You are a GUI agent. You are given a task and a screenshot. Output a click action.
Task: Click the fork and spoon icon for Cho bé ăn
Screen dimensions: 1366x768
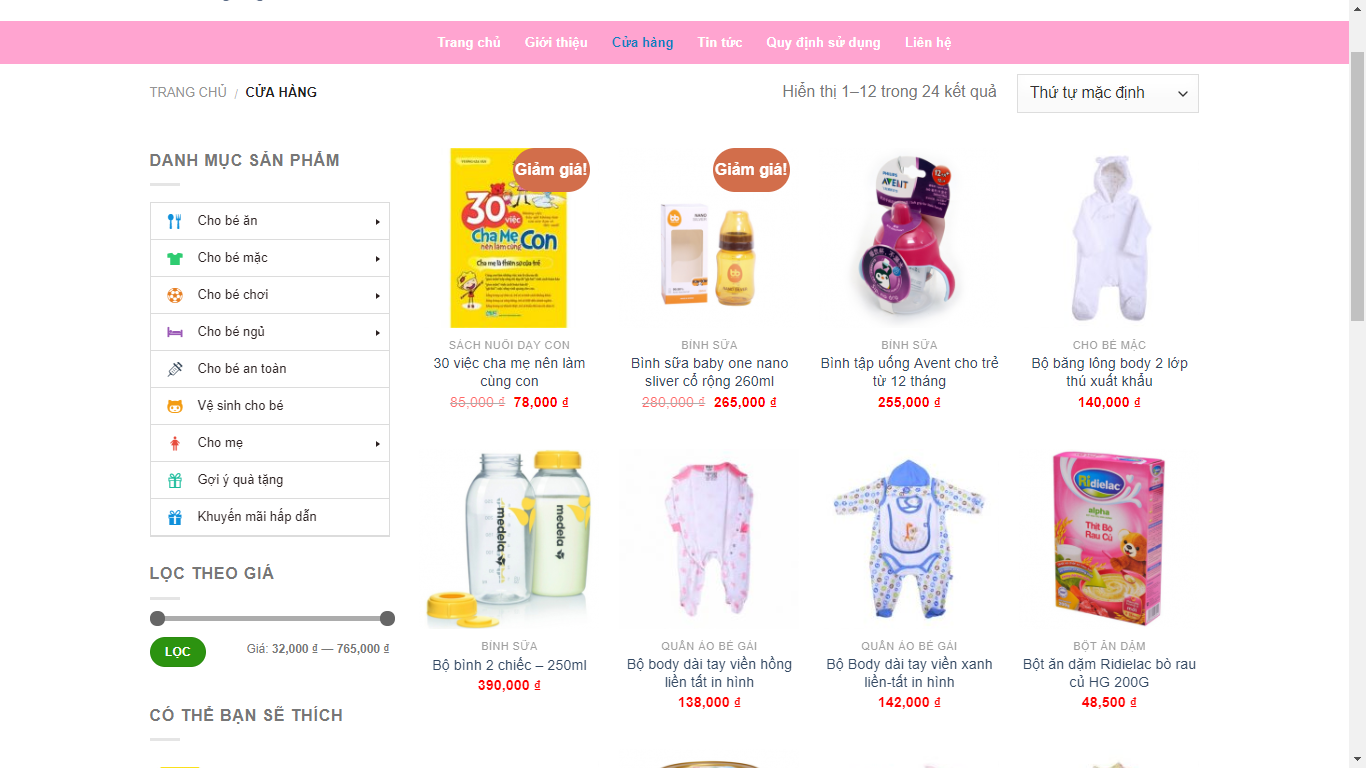coord(175,221)
